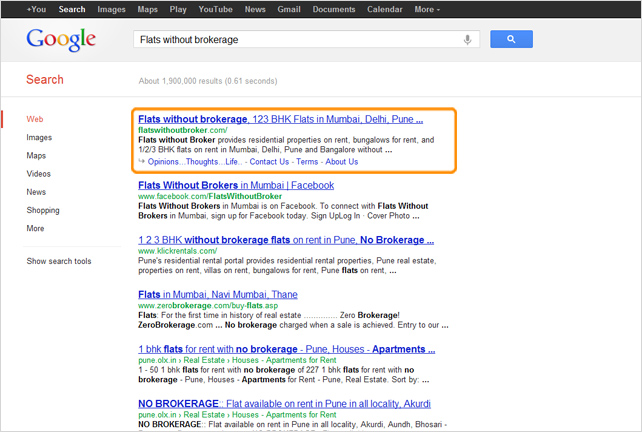
Task: Open the More dropdown in top bar
Action: [x=427, y=9]
